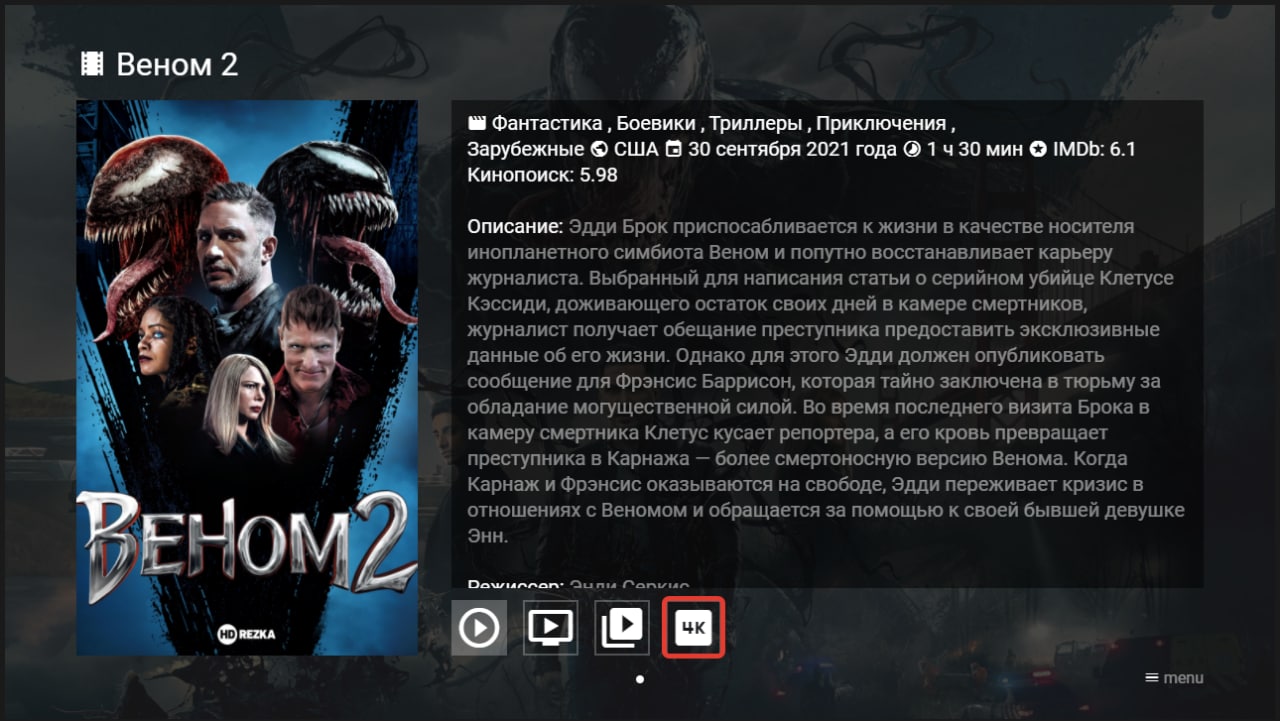
Task: Click the Веном 2 movie poster
Action: (247, 378)
